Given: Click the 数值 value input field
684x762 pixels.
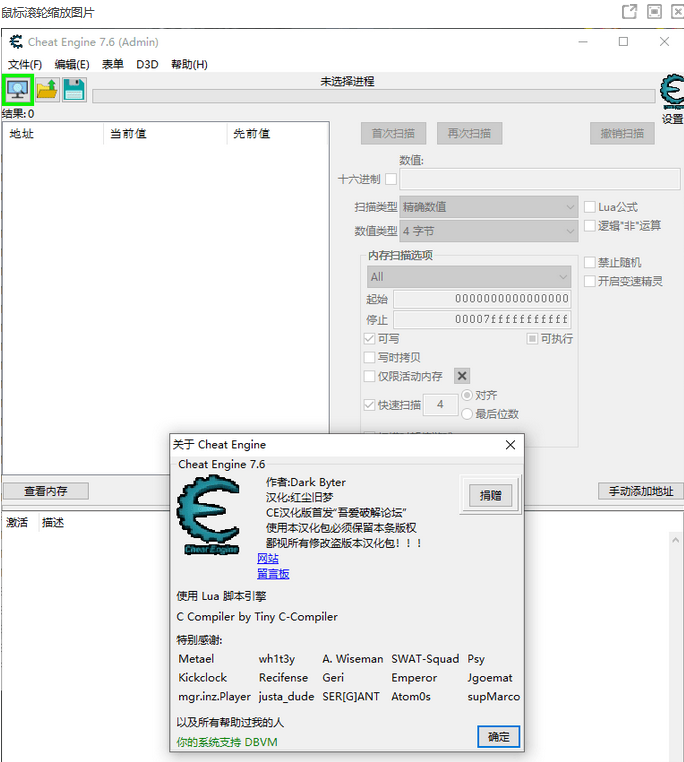Looking at the screenshot, I should (x=540, y=179).
